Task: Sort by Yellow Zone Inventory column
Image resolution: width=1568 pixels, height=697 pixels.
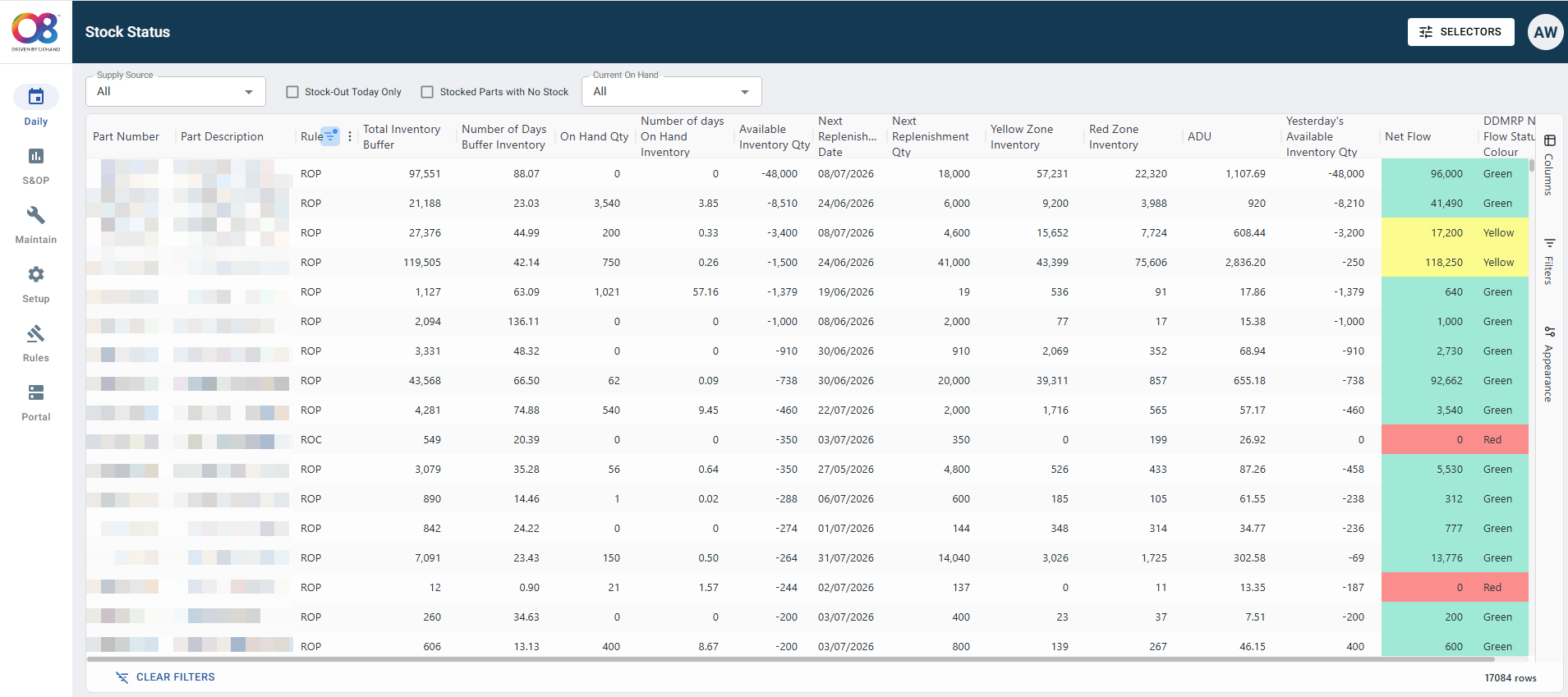Action: 1022,136
